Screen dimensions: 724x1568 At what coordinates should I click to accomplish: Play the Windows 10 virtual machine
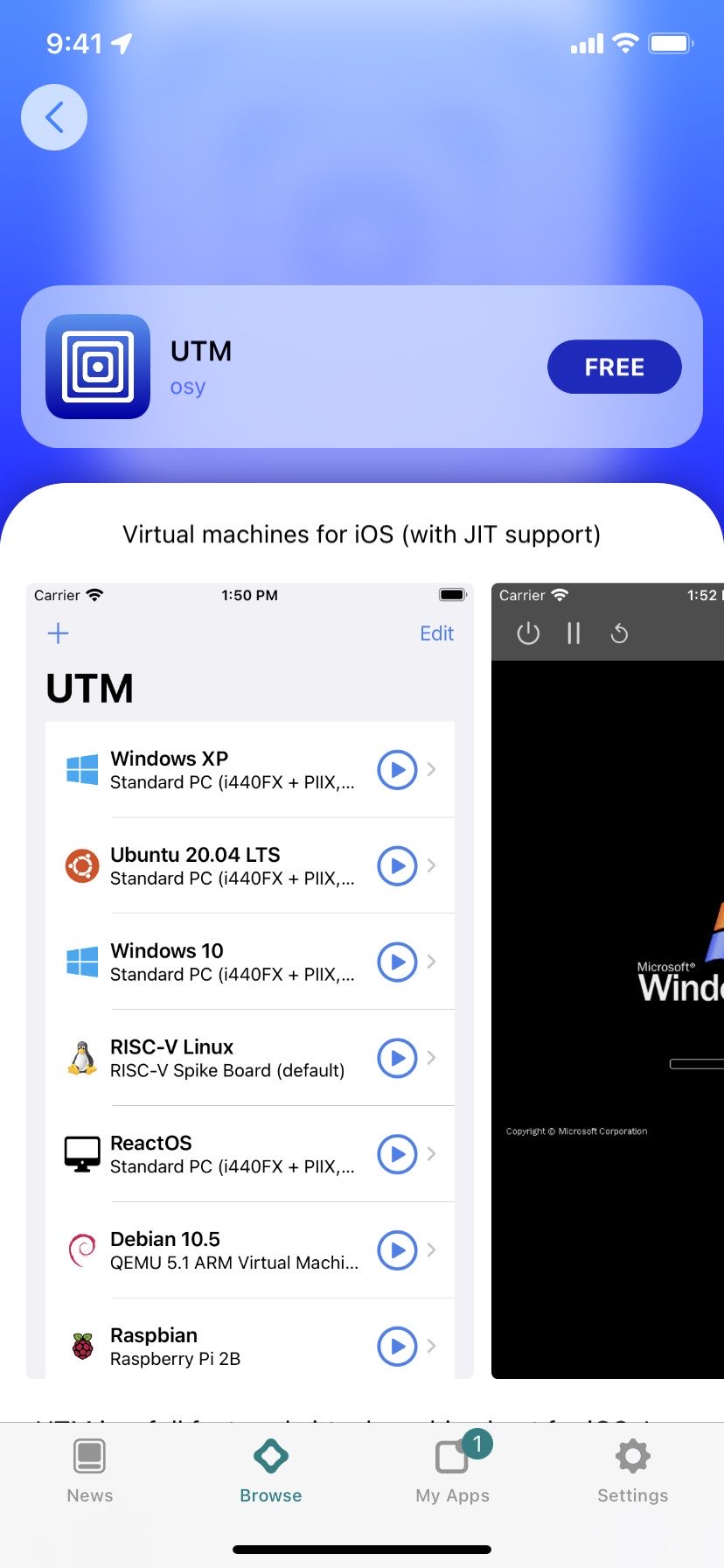click(397, 962)
